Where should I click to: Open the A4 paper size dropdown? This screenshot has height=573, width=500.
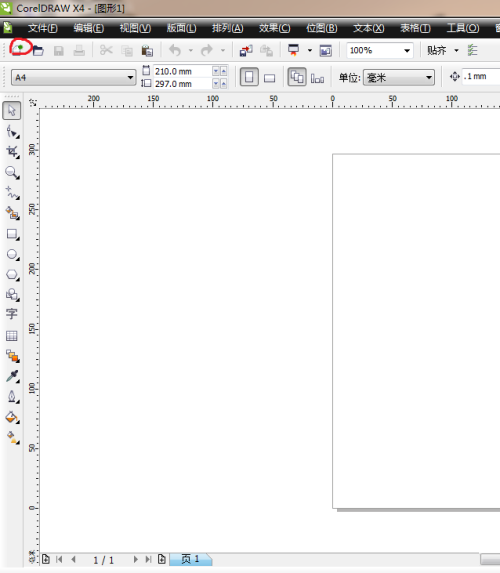click(73, 77)
